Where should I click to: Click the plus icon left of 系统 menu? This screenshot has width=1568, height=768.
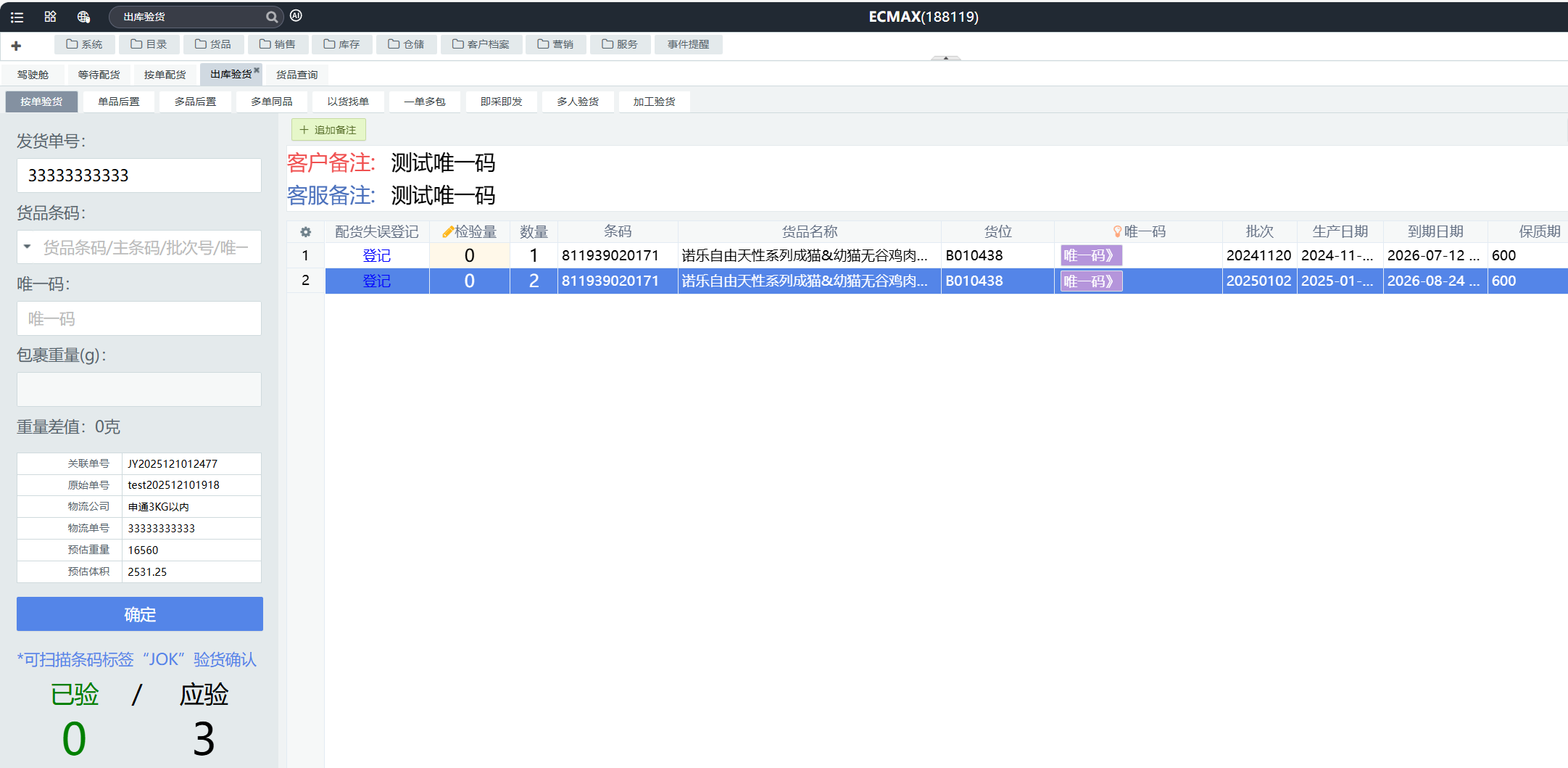16,46
